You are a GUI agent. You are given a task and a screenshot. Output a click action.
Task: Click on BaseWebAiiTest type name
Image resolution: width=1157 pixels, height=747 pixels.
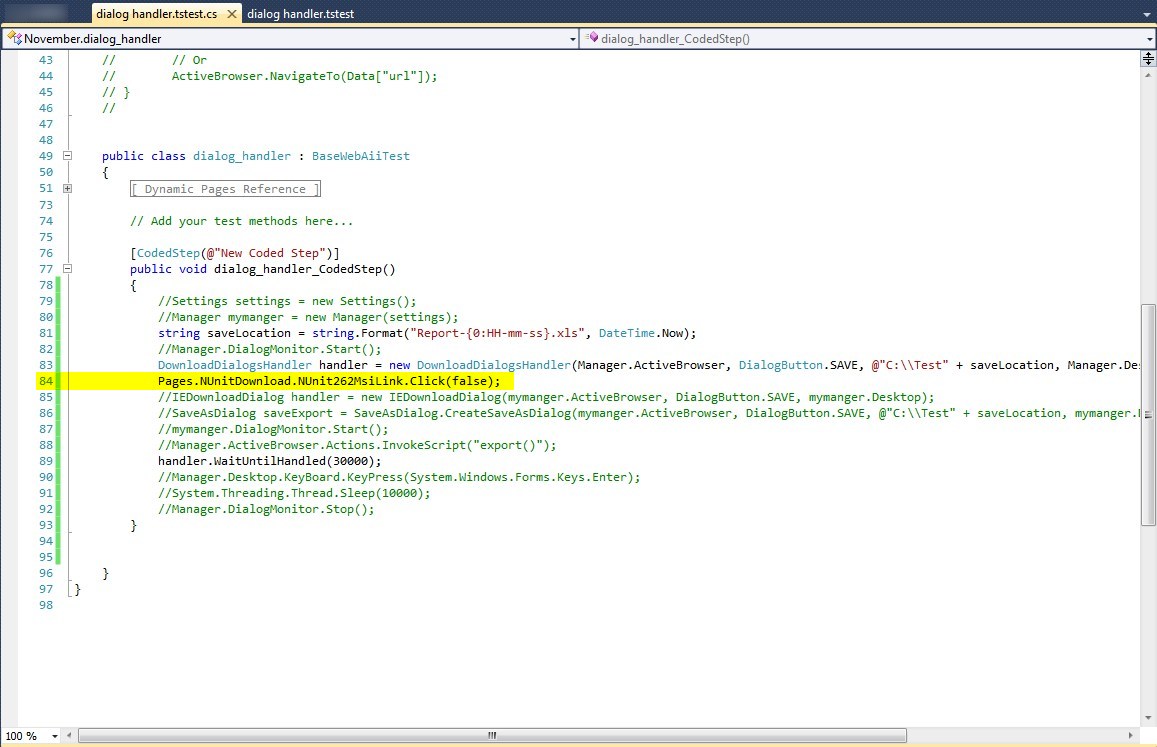[361, 156]
